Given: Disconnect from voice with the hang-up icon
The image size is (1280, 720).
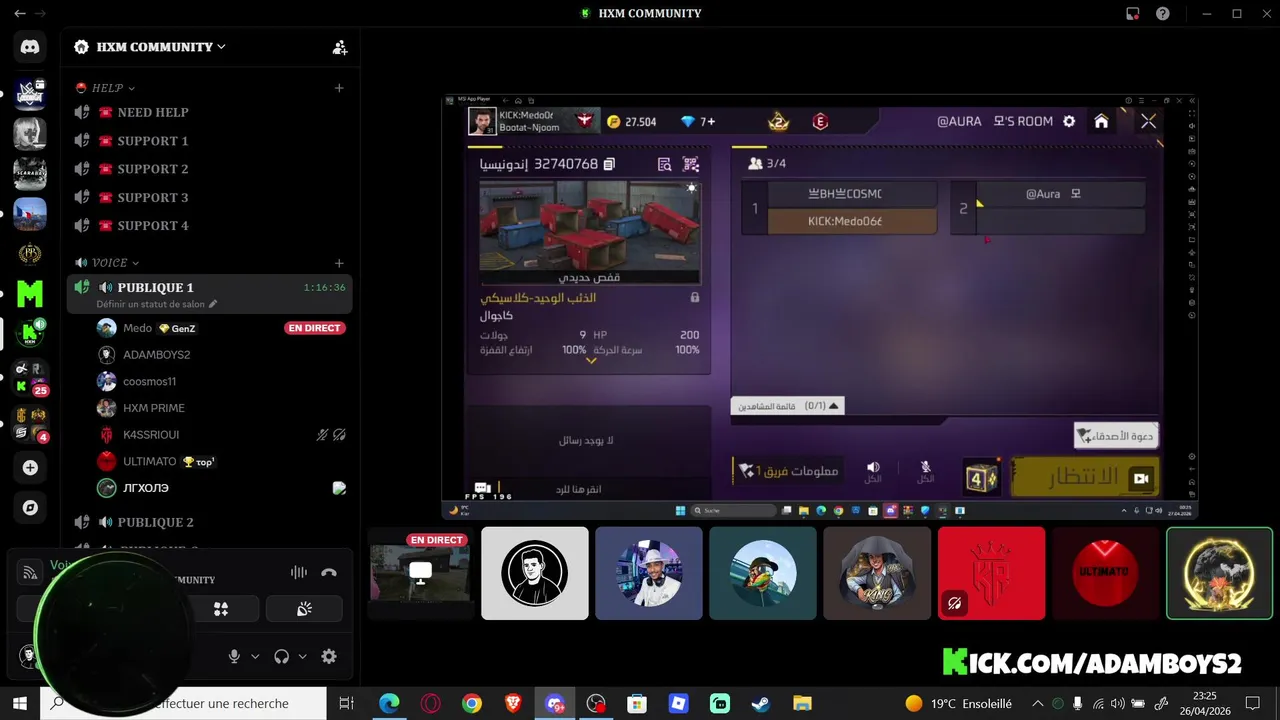Looking at the screenshot, I should [x=329, y=572].
